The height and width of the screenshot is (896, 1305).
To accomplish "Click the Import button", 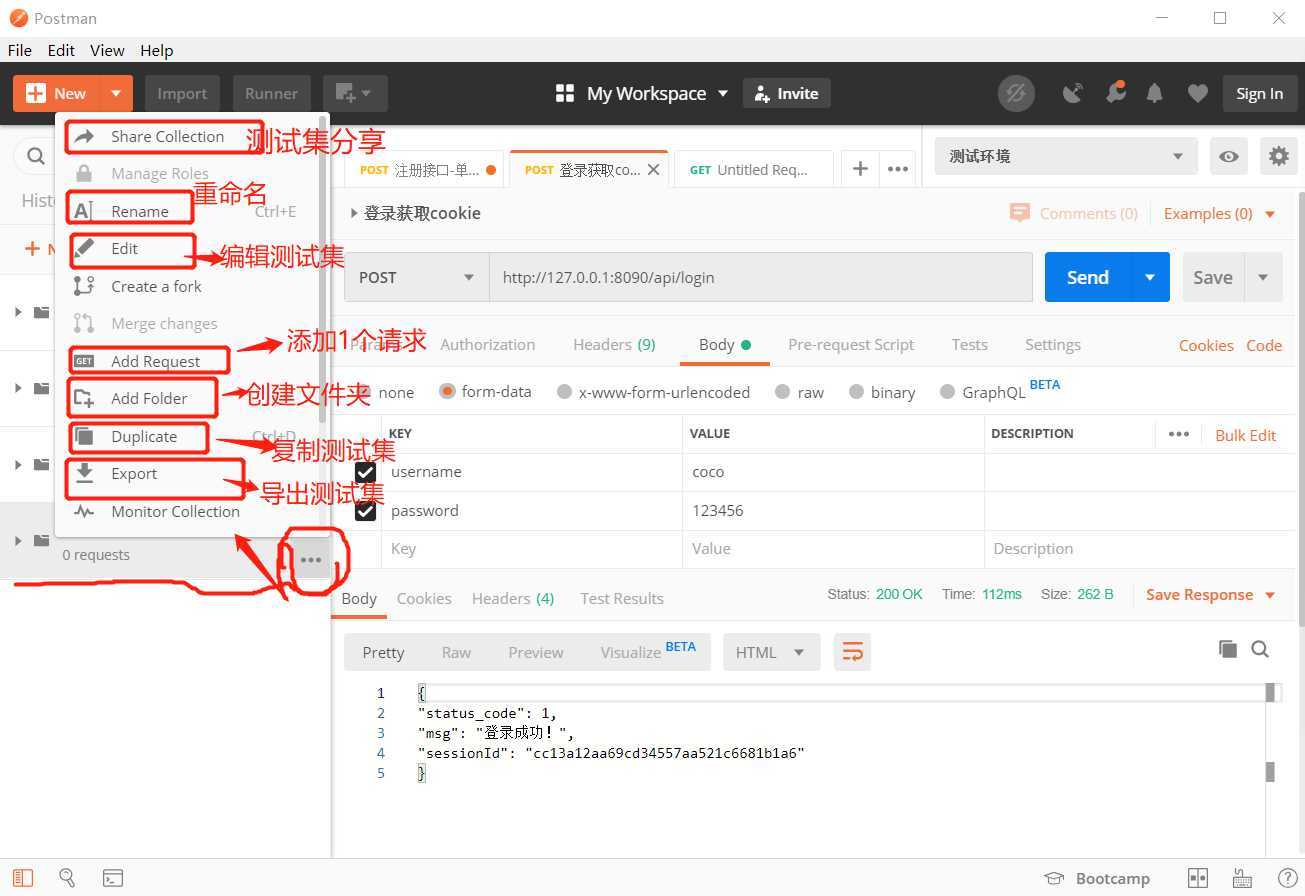I will tap(182, 93).
